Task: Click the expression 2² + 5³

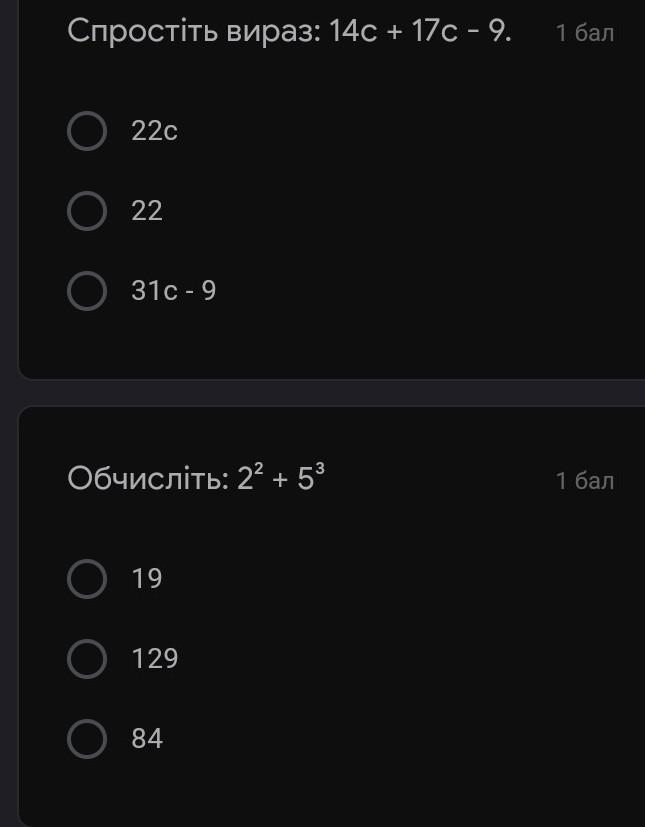Action: click(x=281, y=478)
